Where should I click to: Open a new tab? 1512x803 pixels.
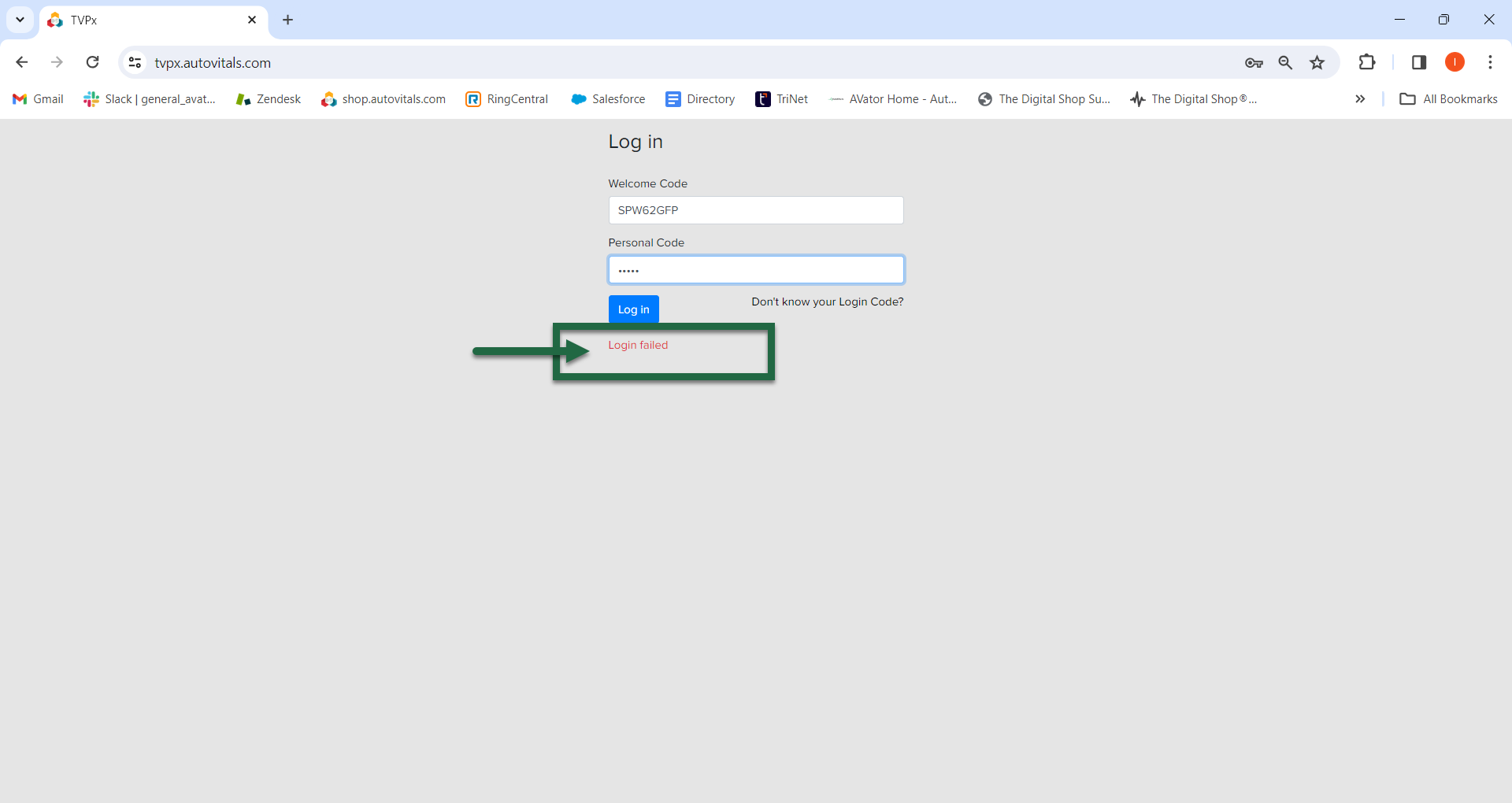tap(288, 20)
